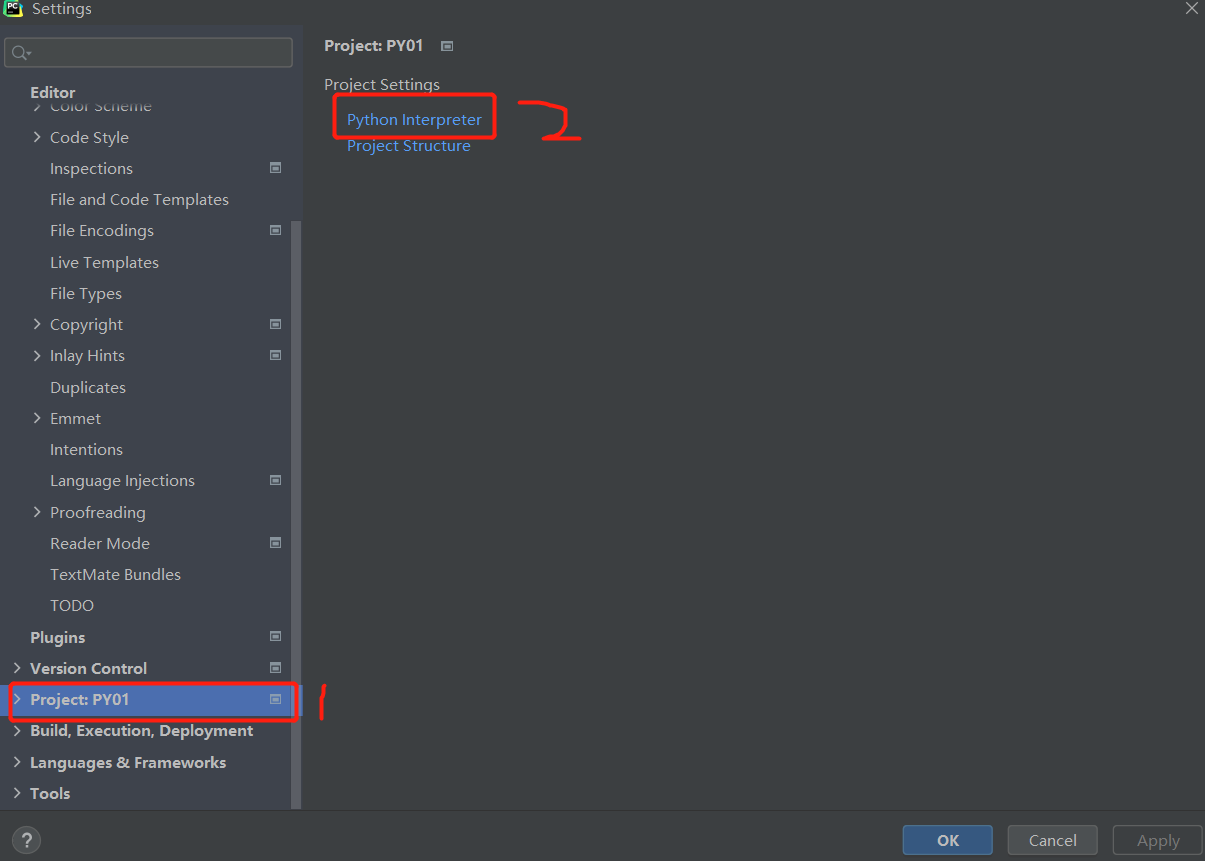Image resolution: width=1205 pixels, height=861 pixels.
Task: Select Tools in the settings tree
Action: coord(50,793)
